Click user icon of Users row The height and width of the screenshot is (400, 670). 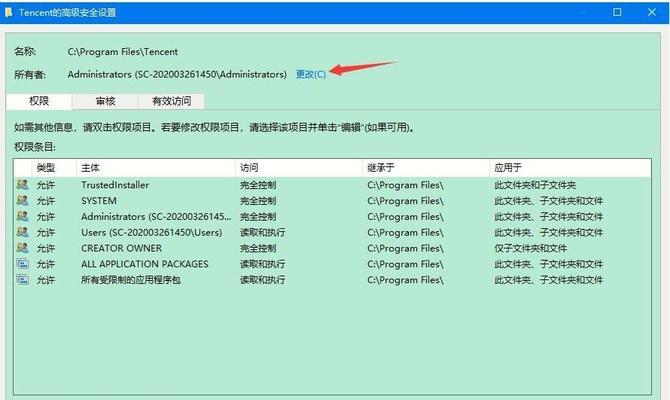click(x=23, y=232)
